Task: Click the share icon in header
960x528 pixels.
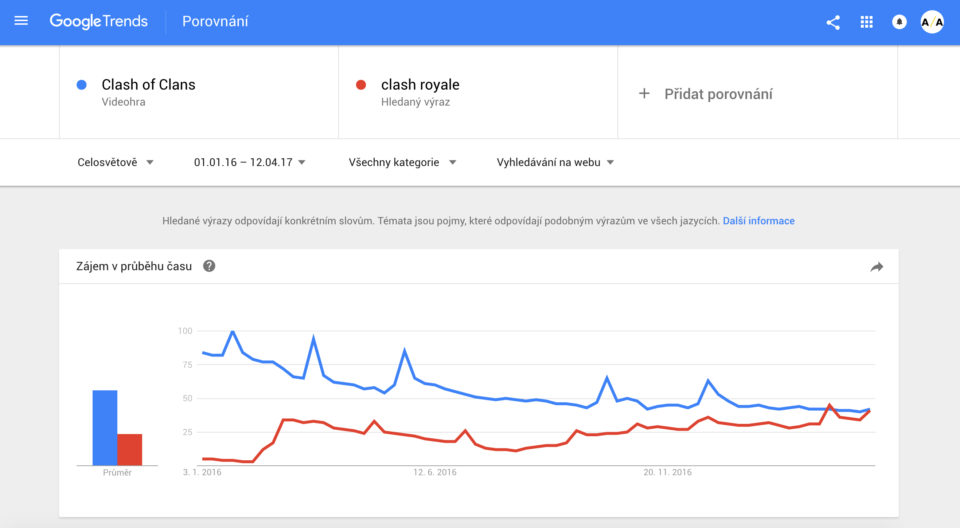Action: click(833, 23)
